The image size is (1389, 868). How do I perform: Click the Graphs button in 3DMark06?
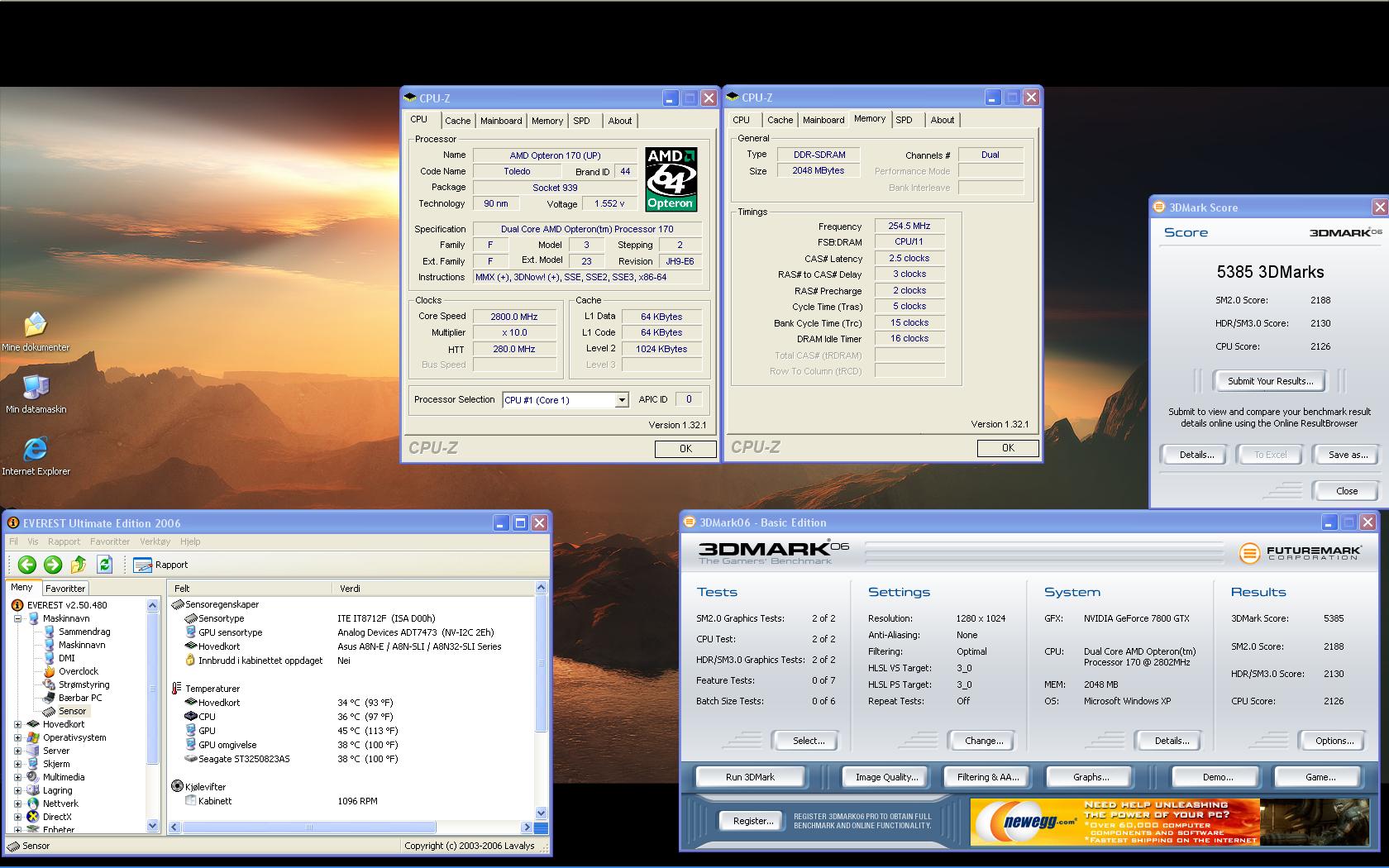(1091, 777)
